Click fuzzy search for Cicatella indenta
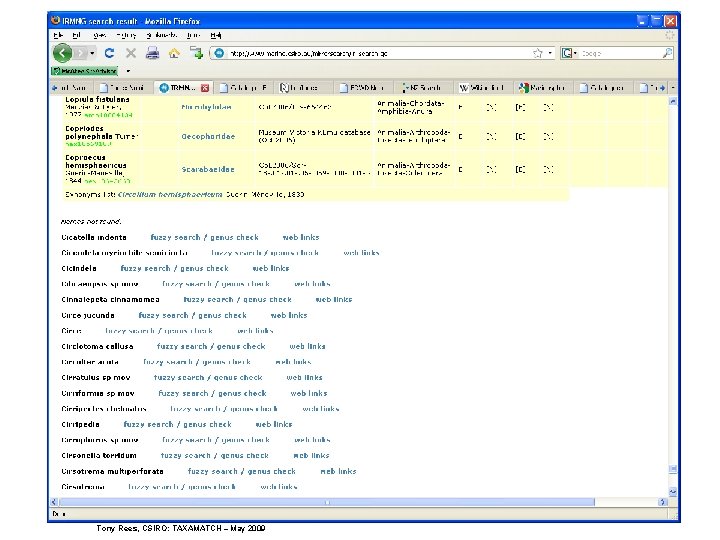 click(x=175, y=237)
